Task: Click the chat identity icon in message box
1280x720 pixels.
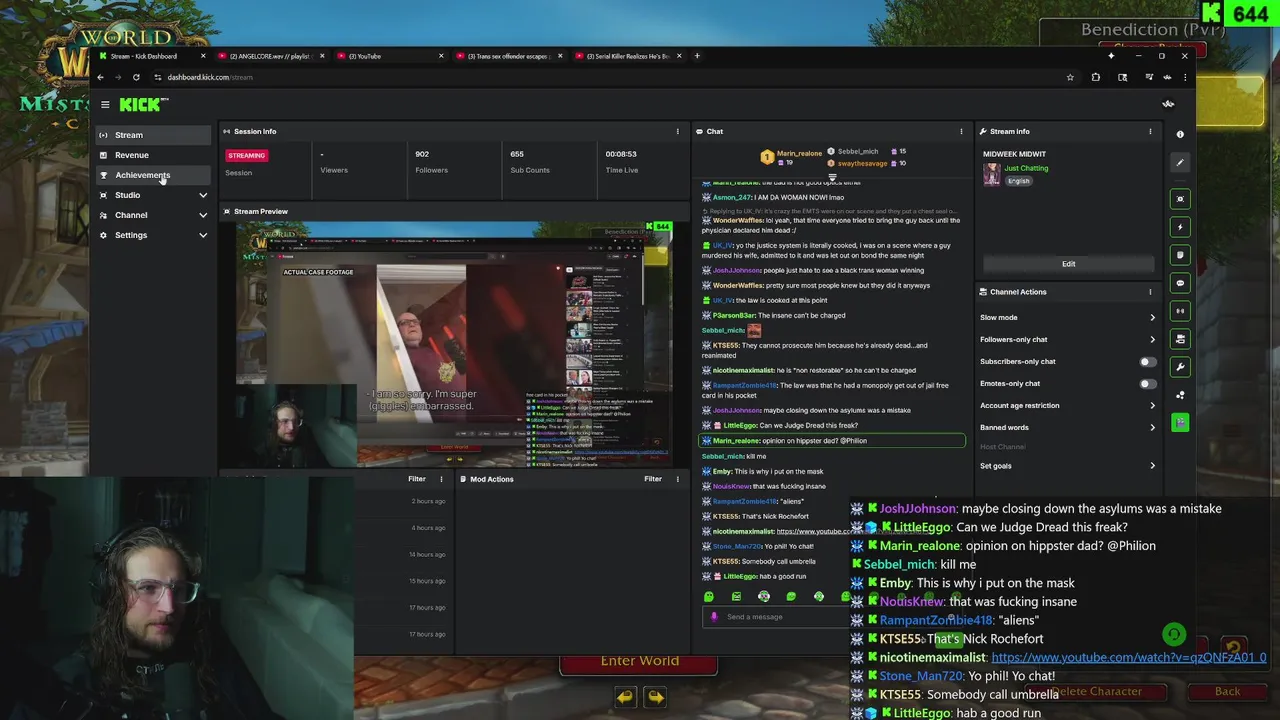Action: (714, 617)
